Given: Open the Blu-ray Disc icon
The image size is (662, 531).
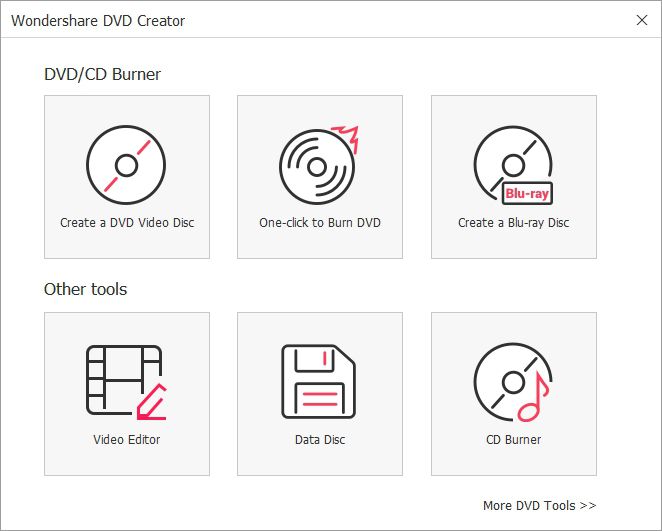Looking at the screenshot, I should click(x=512, y=165).
